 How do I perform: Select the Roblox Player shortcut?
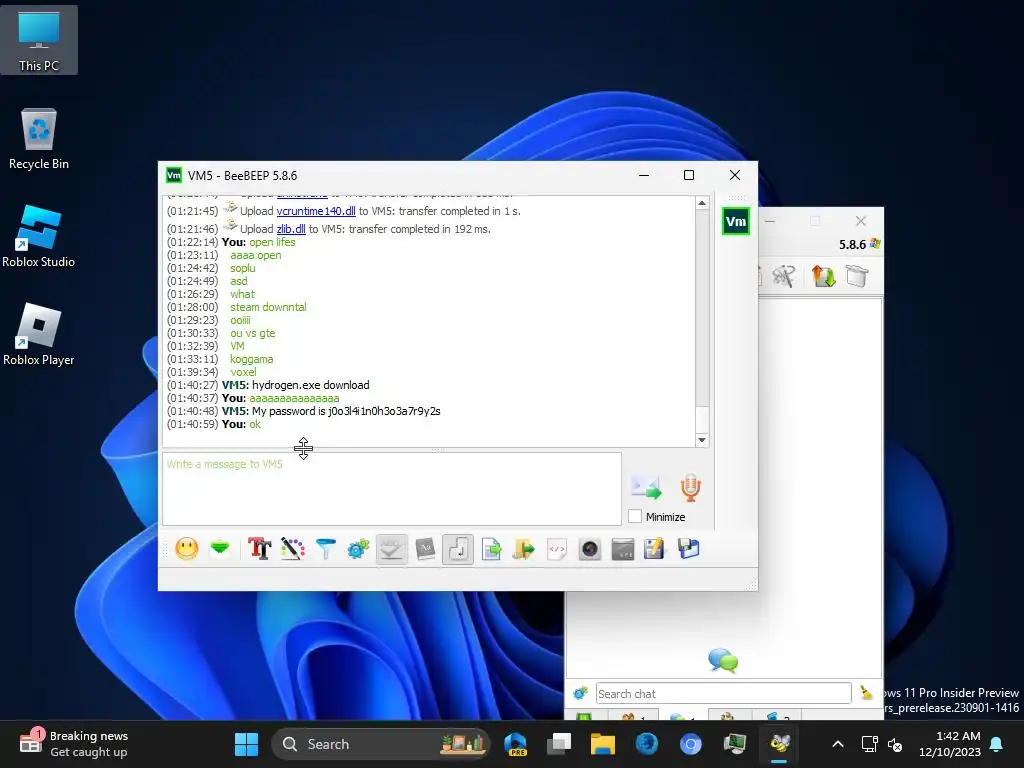pos(39,334)
